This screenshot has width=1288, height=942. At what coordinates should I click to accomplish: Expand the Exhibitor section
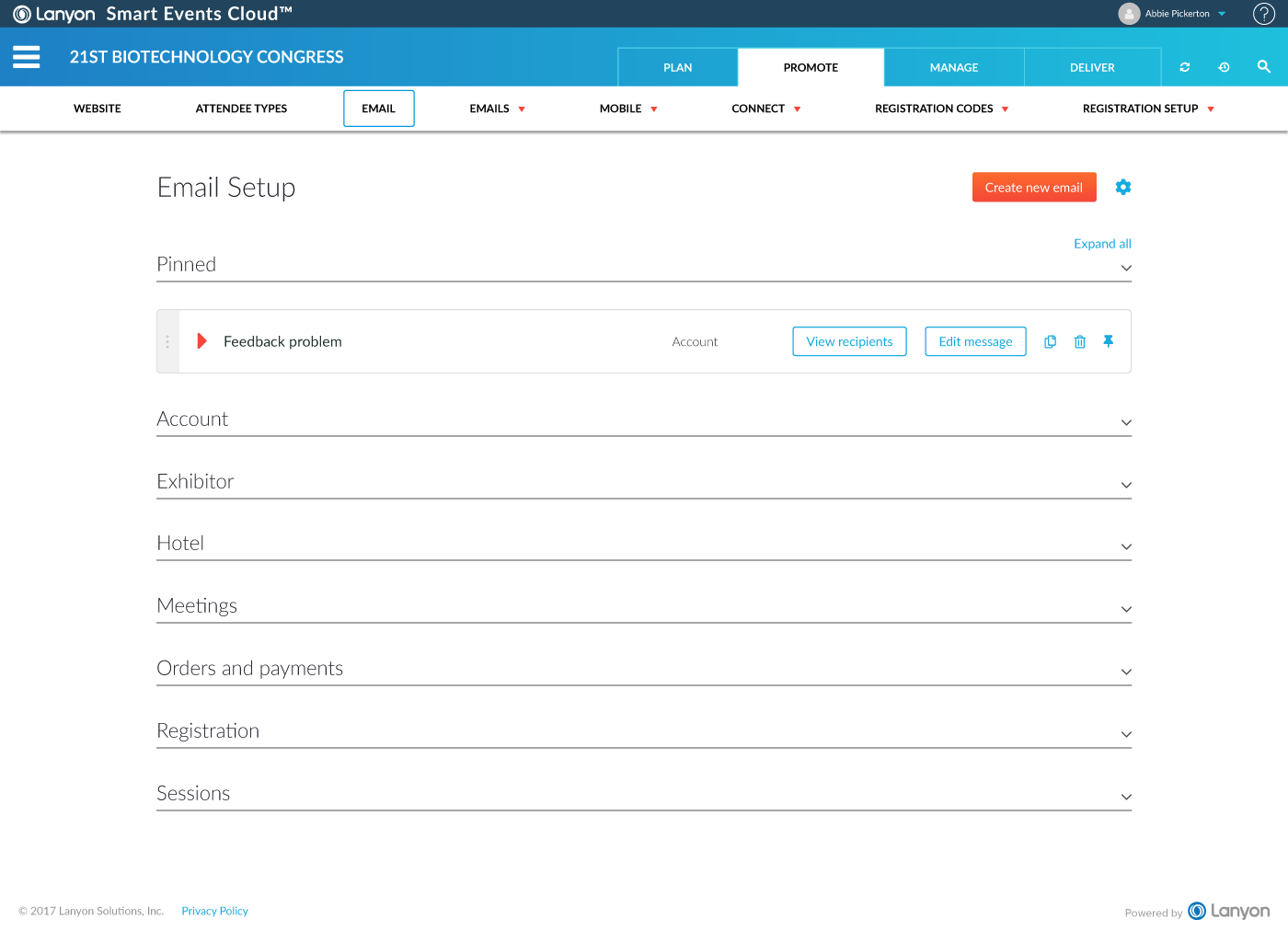pos(1126,485)
